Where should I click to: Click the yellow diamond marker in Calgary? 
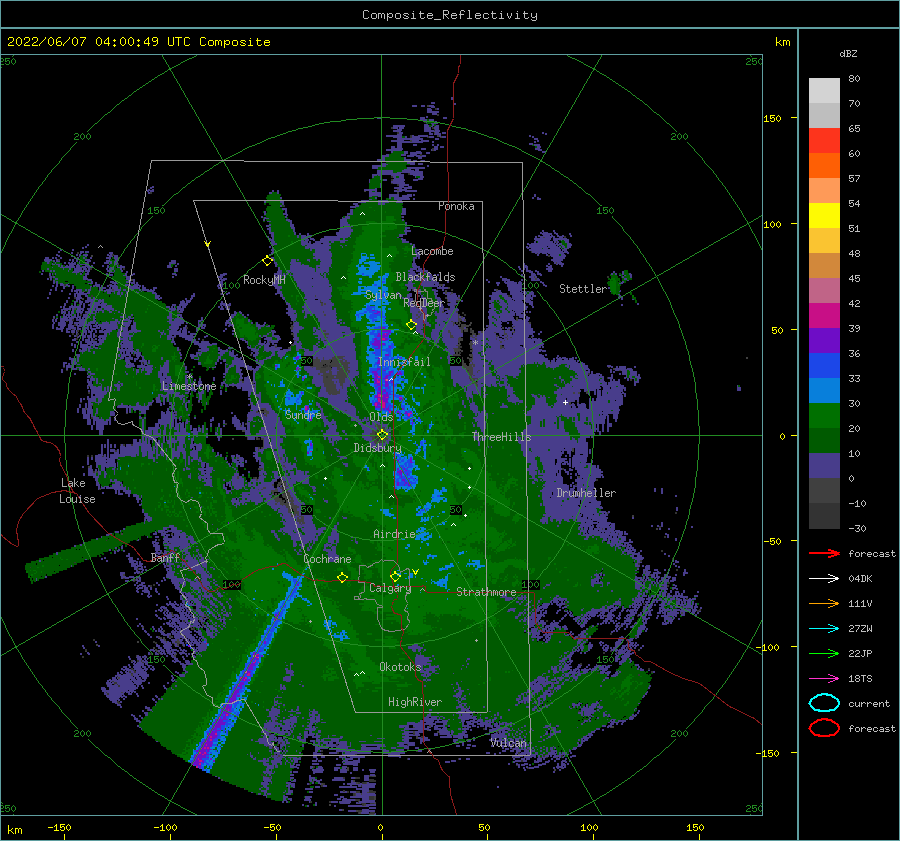(x=395, y=576)
